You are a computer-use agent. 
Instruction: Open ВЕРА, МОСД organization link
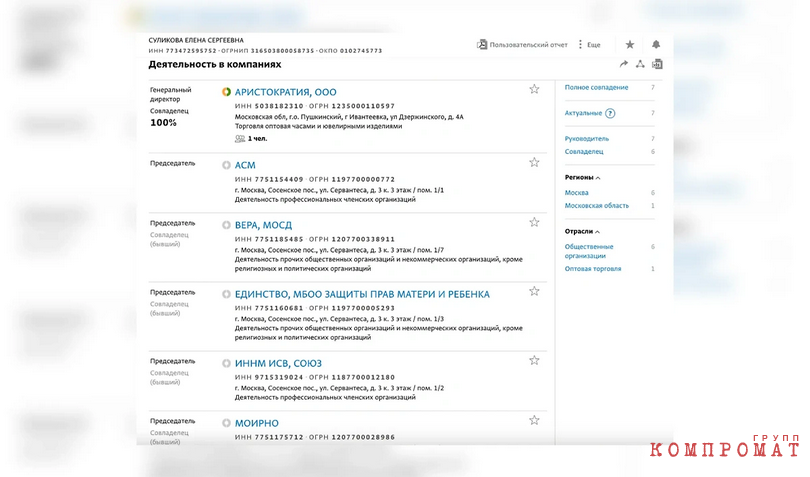point(263,225)
